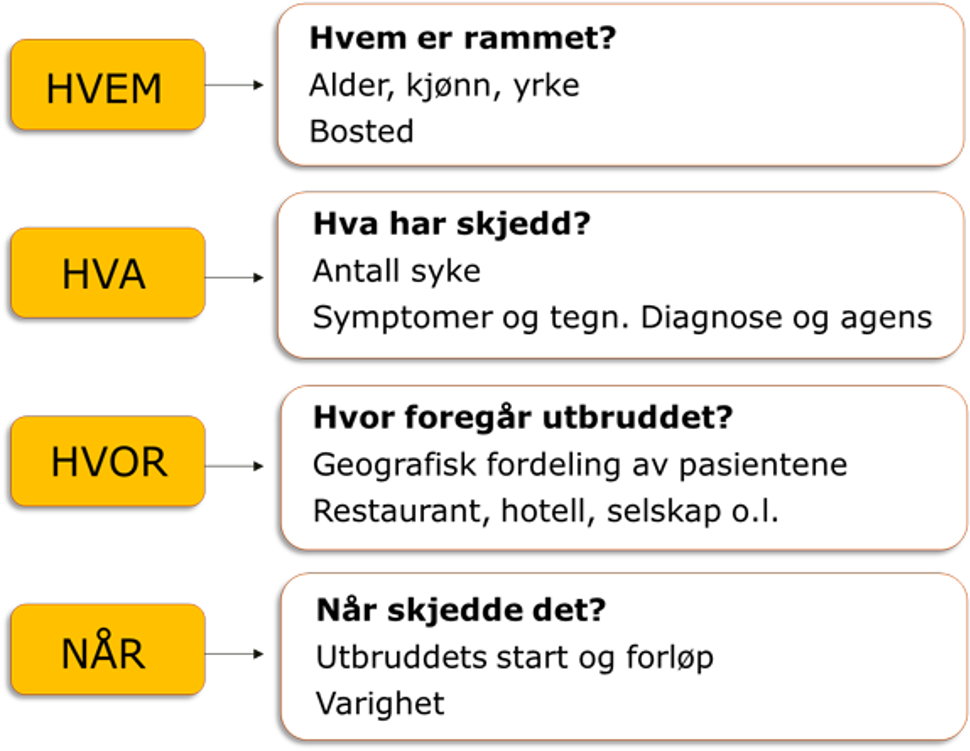Click the heading "Hvem er rammet?"
Image resolution: width=970 pixels, height=751 pixels.
pyautogui.click(x=463, y=40)
